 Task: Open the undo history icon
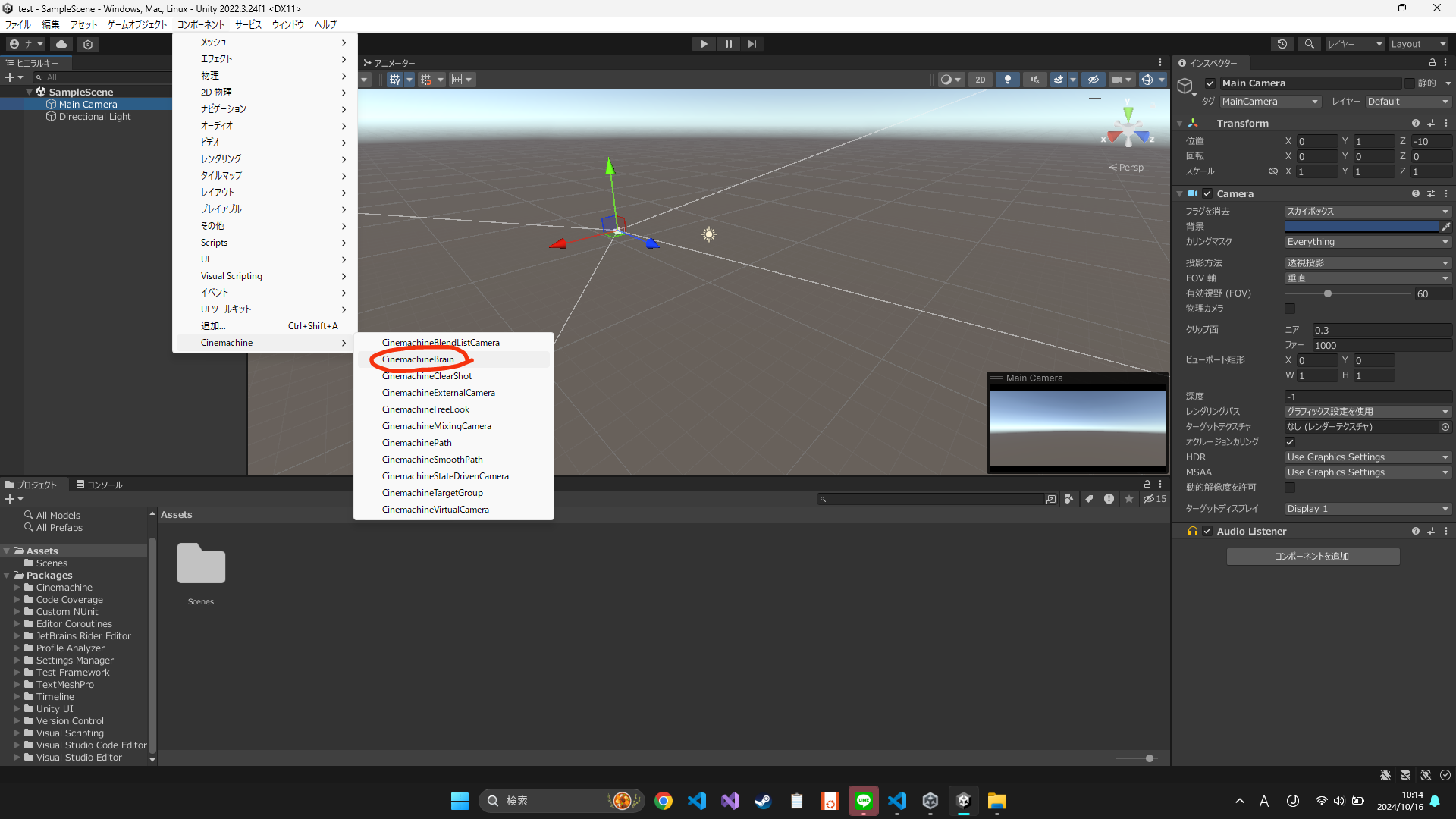pos(1282,44)
